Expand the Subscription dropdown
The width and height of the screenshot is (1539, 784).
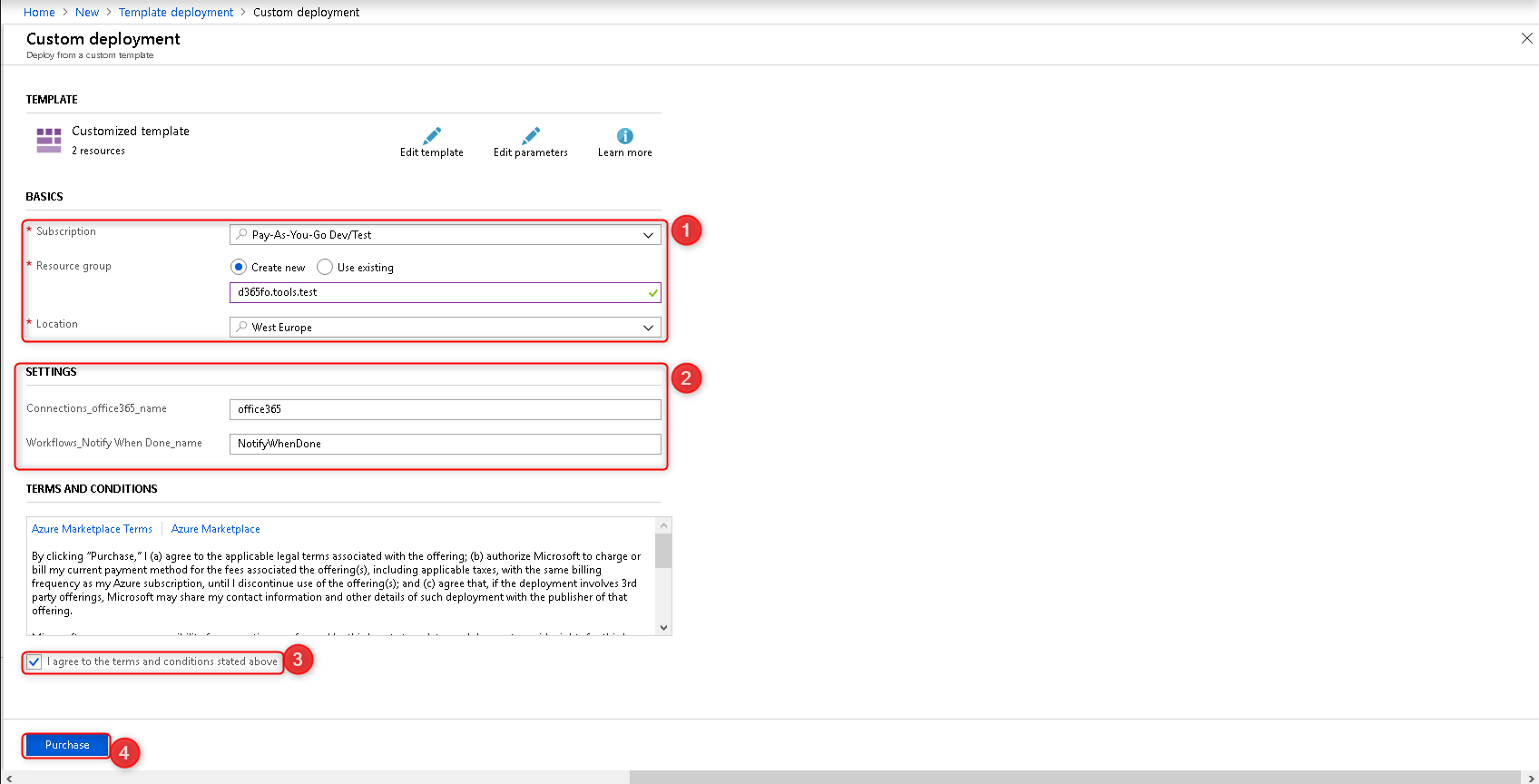pyautogui.click(x=648, y=235)
